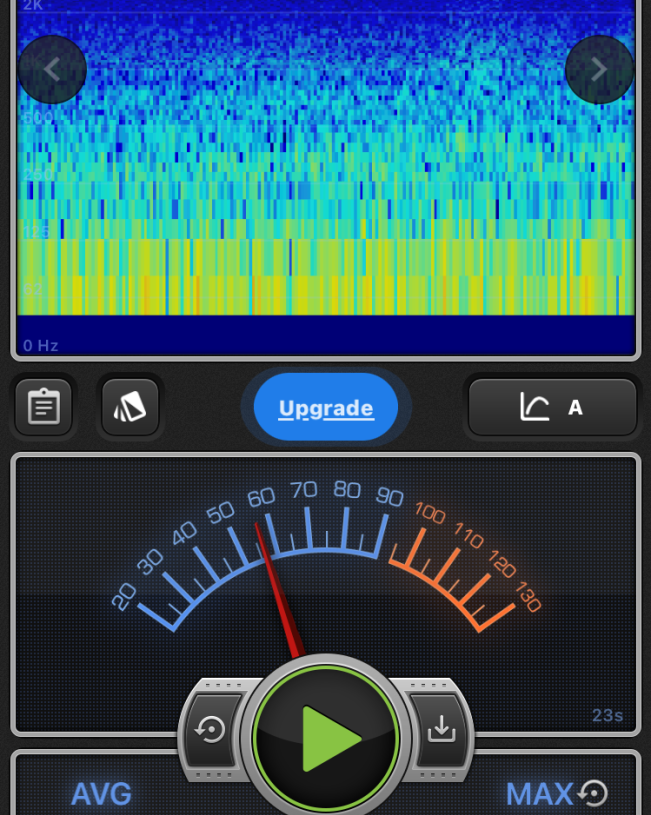Tap the 2K frequency axis label

click(x=33, y=6)
